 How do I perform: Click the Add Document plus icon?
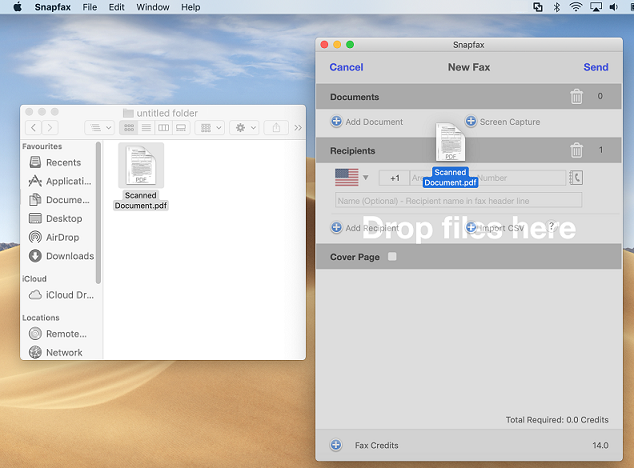(336, 121)
